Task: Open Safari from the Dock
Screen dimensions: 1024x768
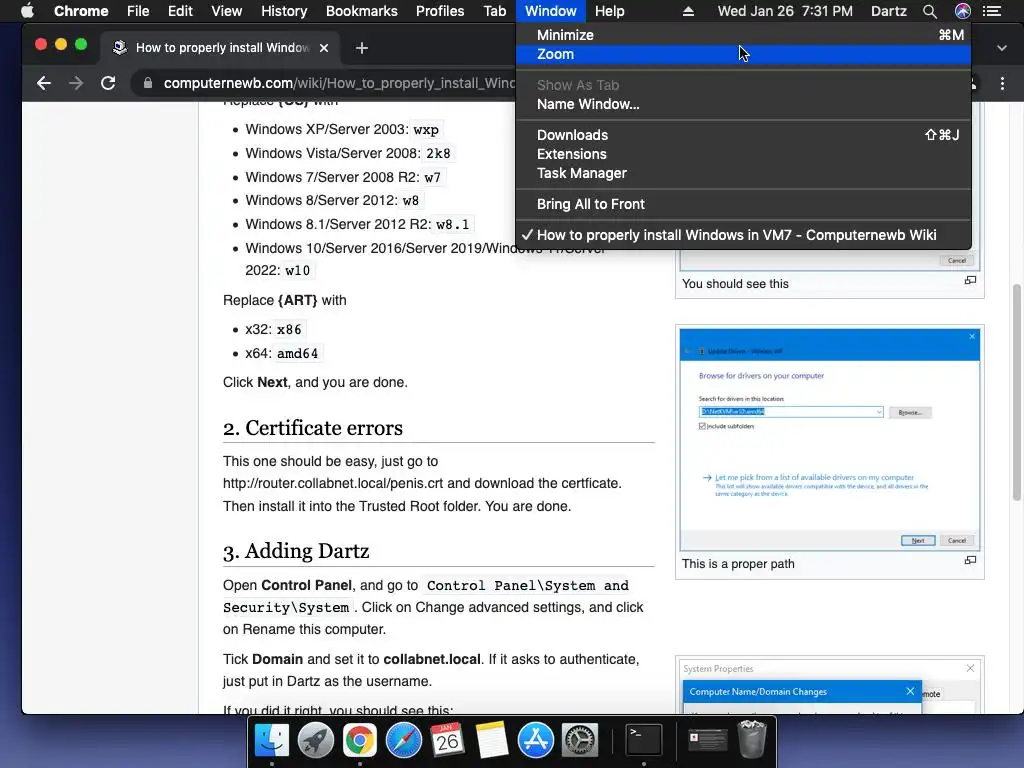Action: [x=404, y=741]
